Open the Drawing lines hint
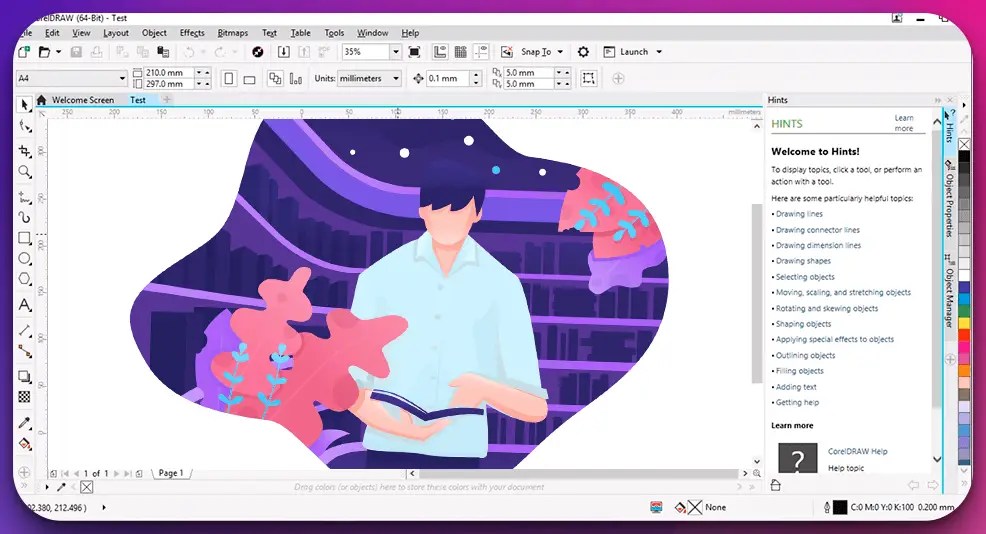986x534 pixels. (799, 214)
